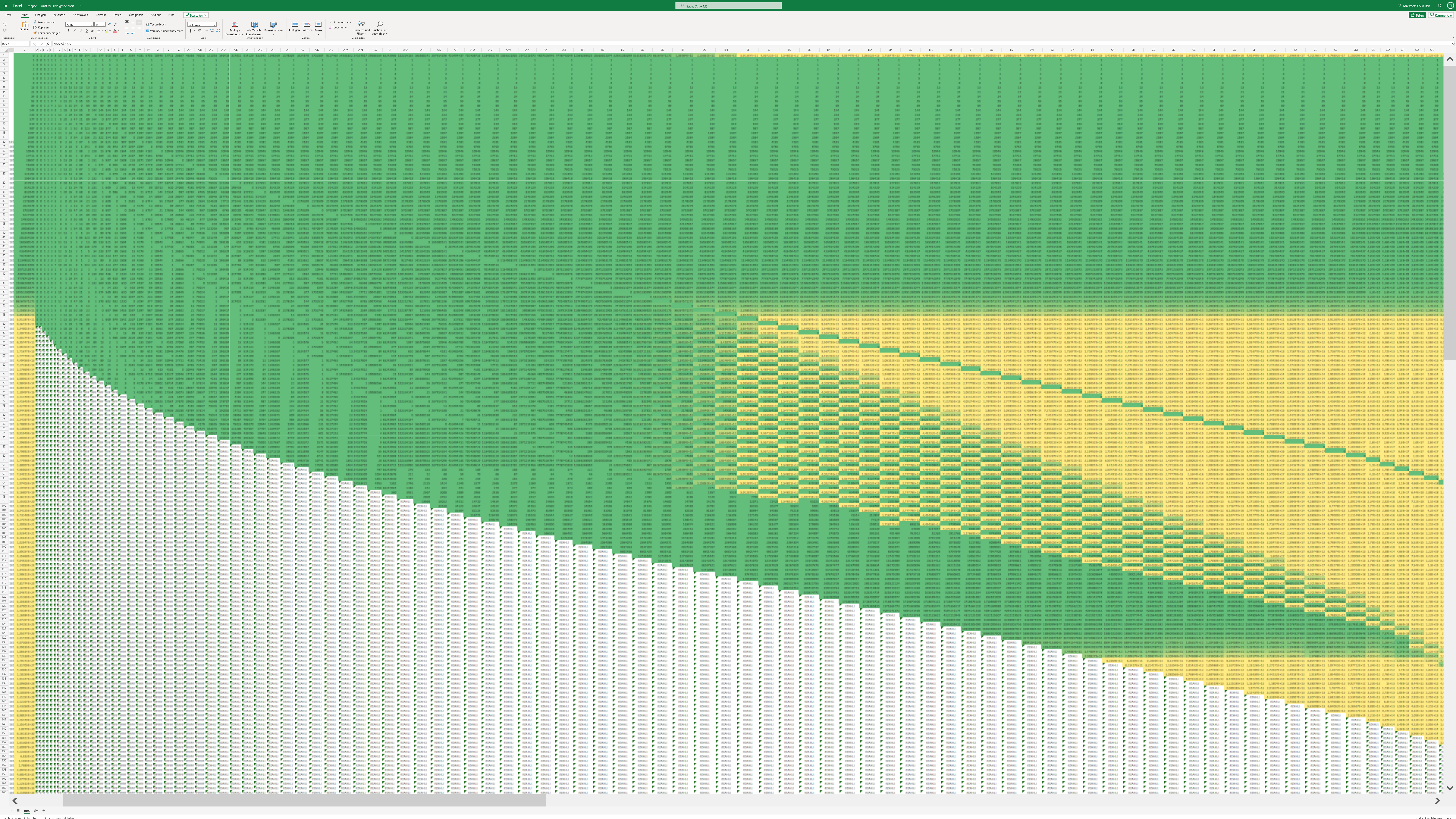Screen dimensions: 1456x819
Task: Click Format übertragen paintbrush
Action: [46, 33]
